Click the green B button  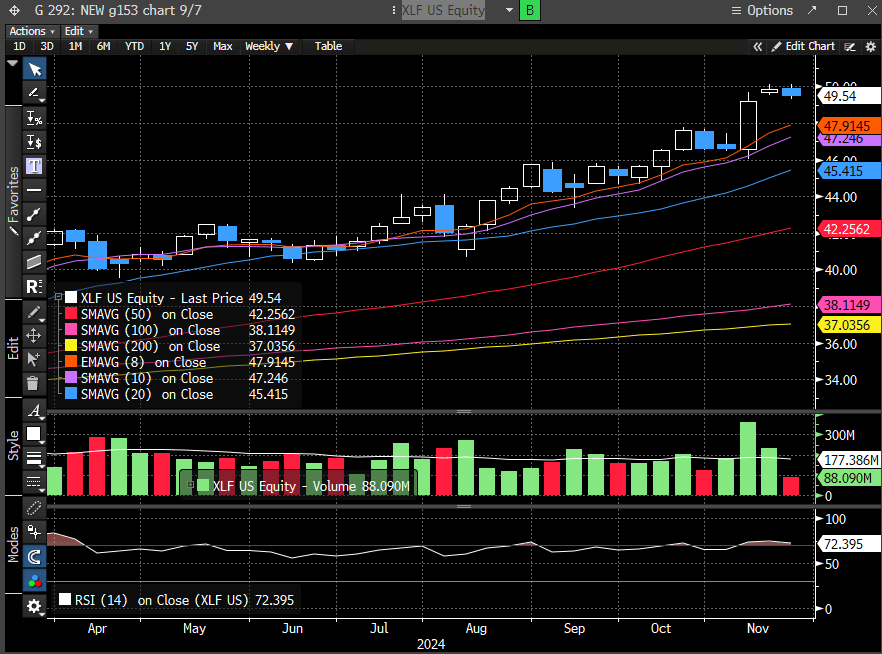(x=529, y=10)
